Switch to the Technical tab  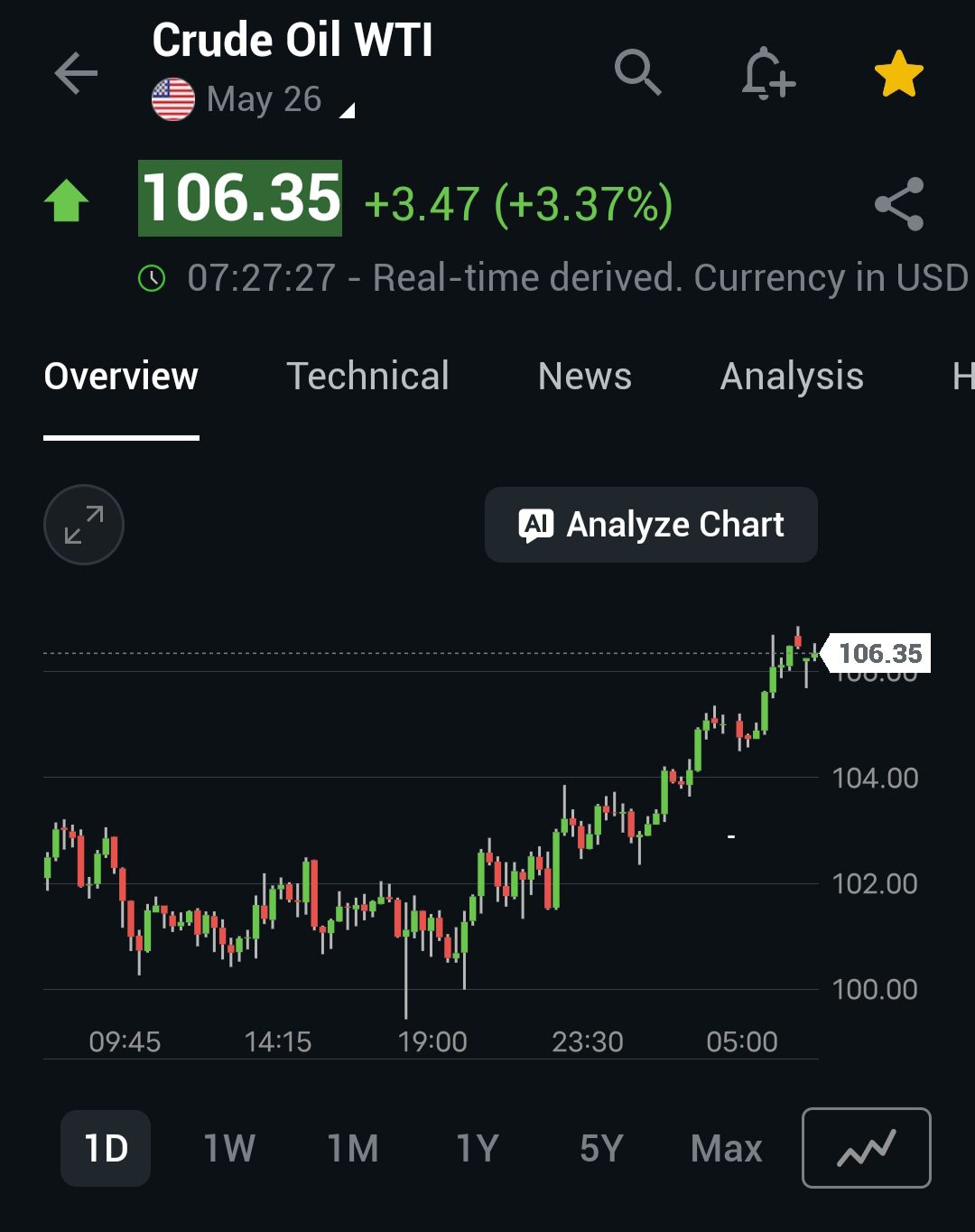tap(367, 377)
